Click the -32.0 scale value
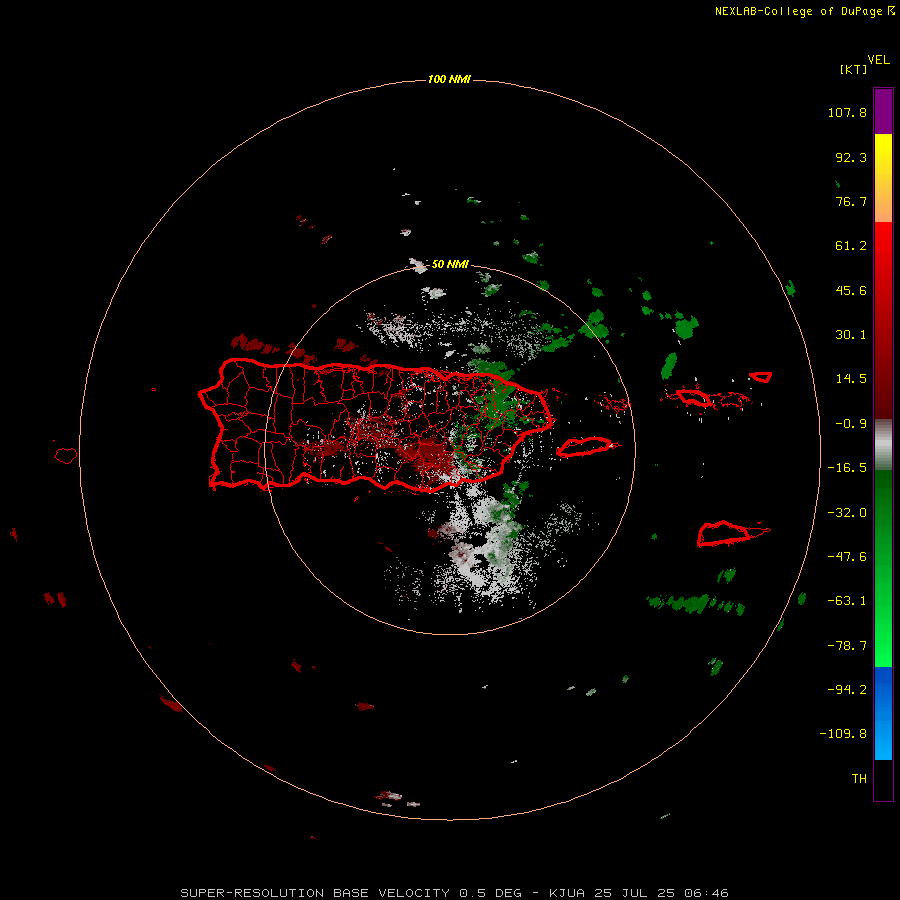 point(847,513)
